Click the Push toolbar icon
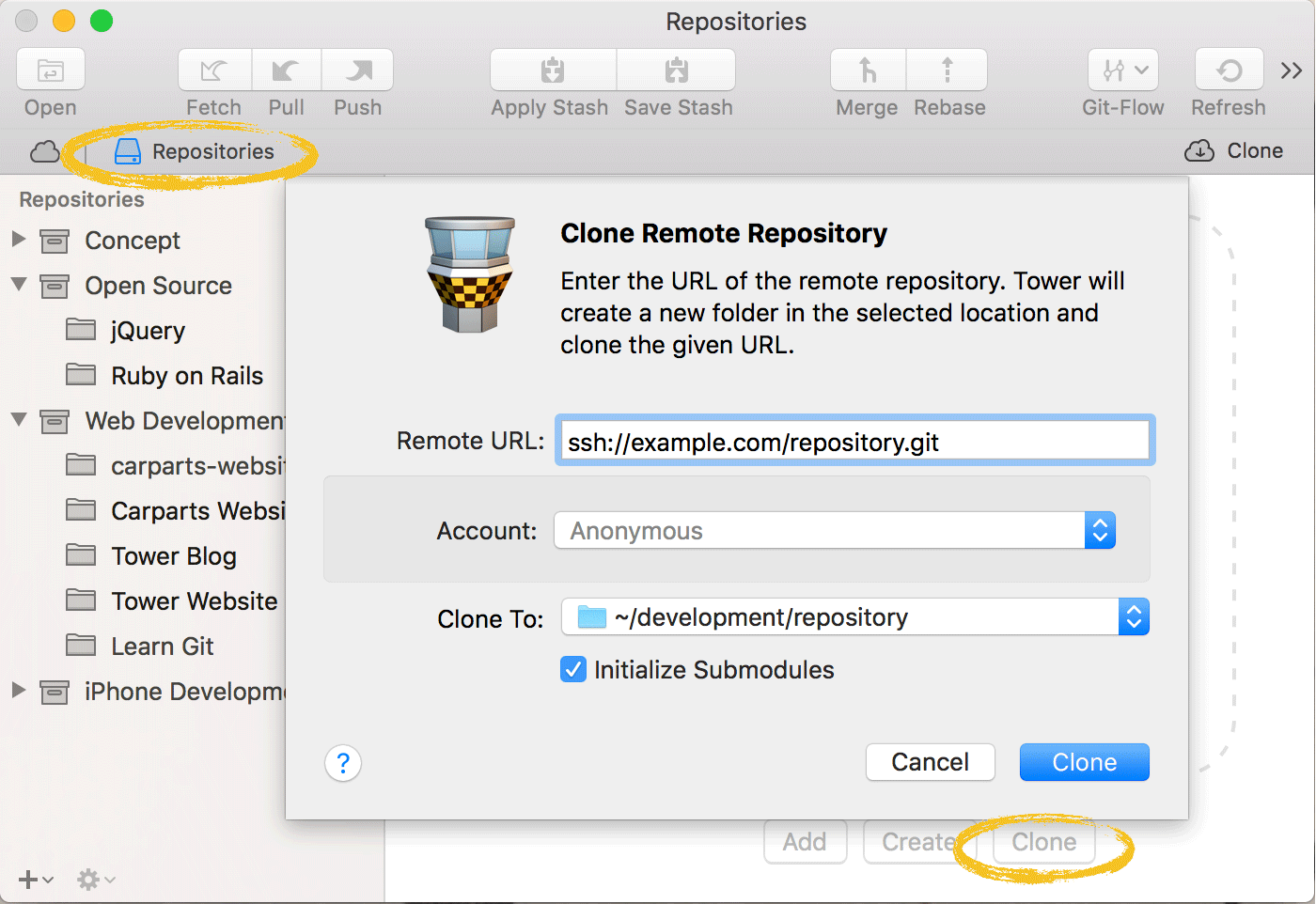1316x904 pixels. [x=357, y=70]
